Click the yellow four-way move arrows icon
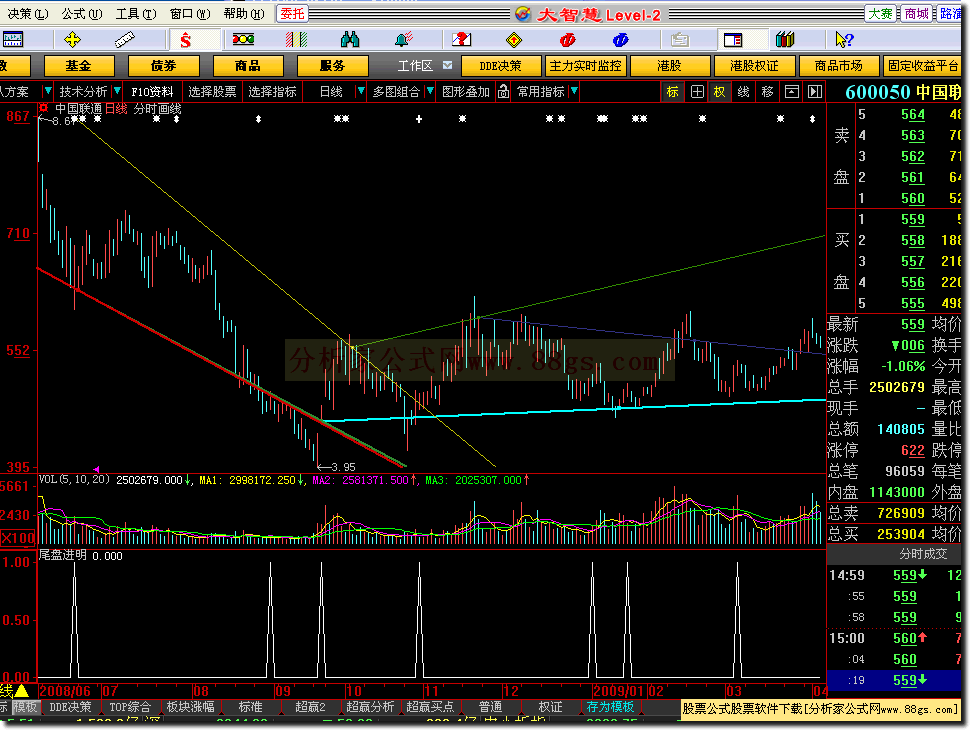This screenshot has height=732, width=973. (x=73, y=40)
